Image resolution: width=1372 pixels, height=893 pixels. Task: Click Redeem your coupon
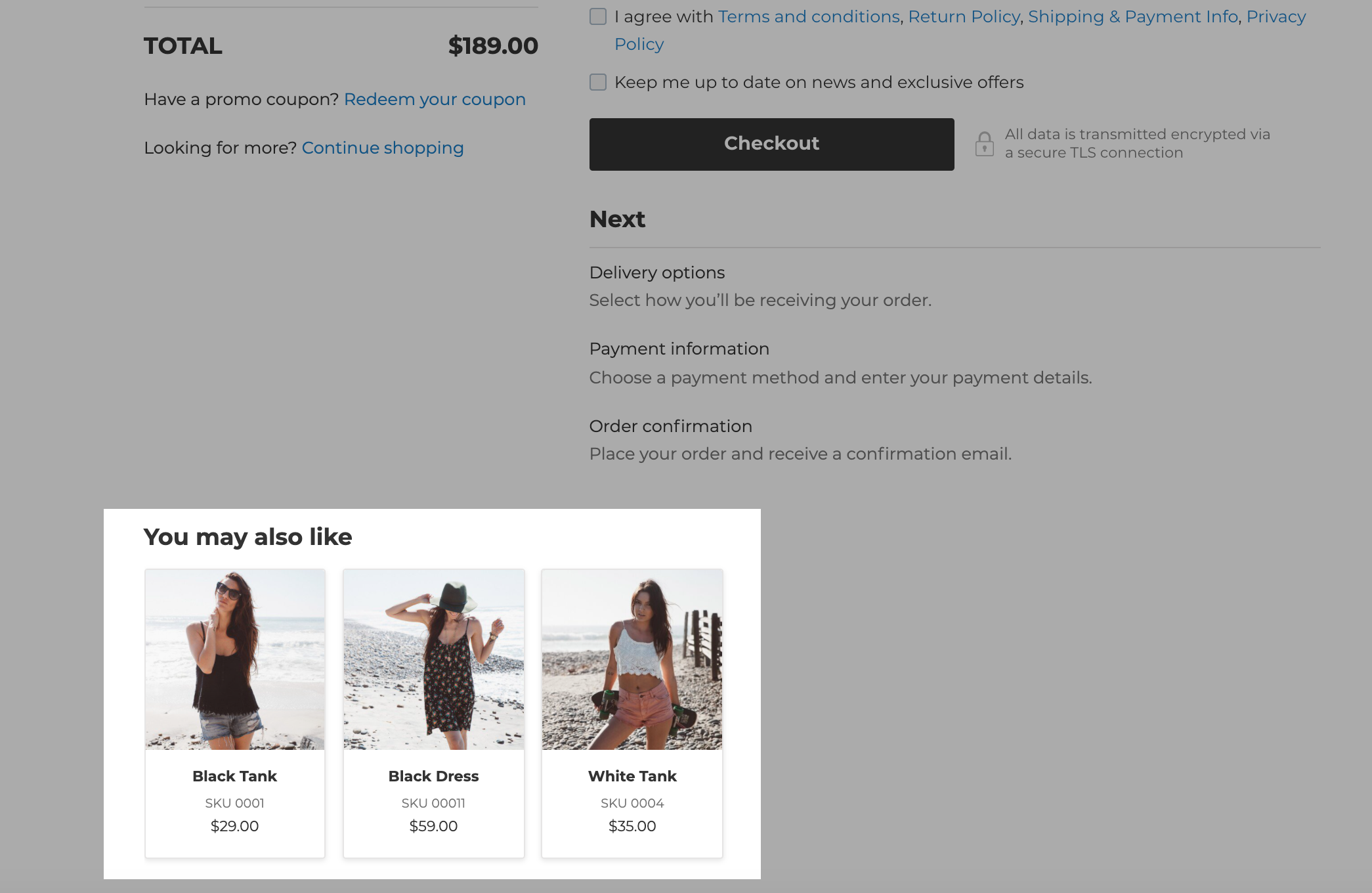point(435,99)
